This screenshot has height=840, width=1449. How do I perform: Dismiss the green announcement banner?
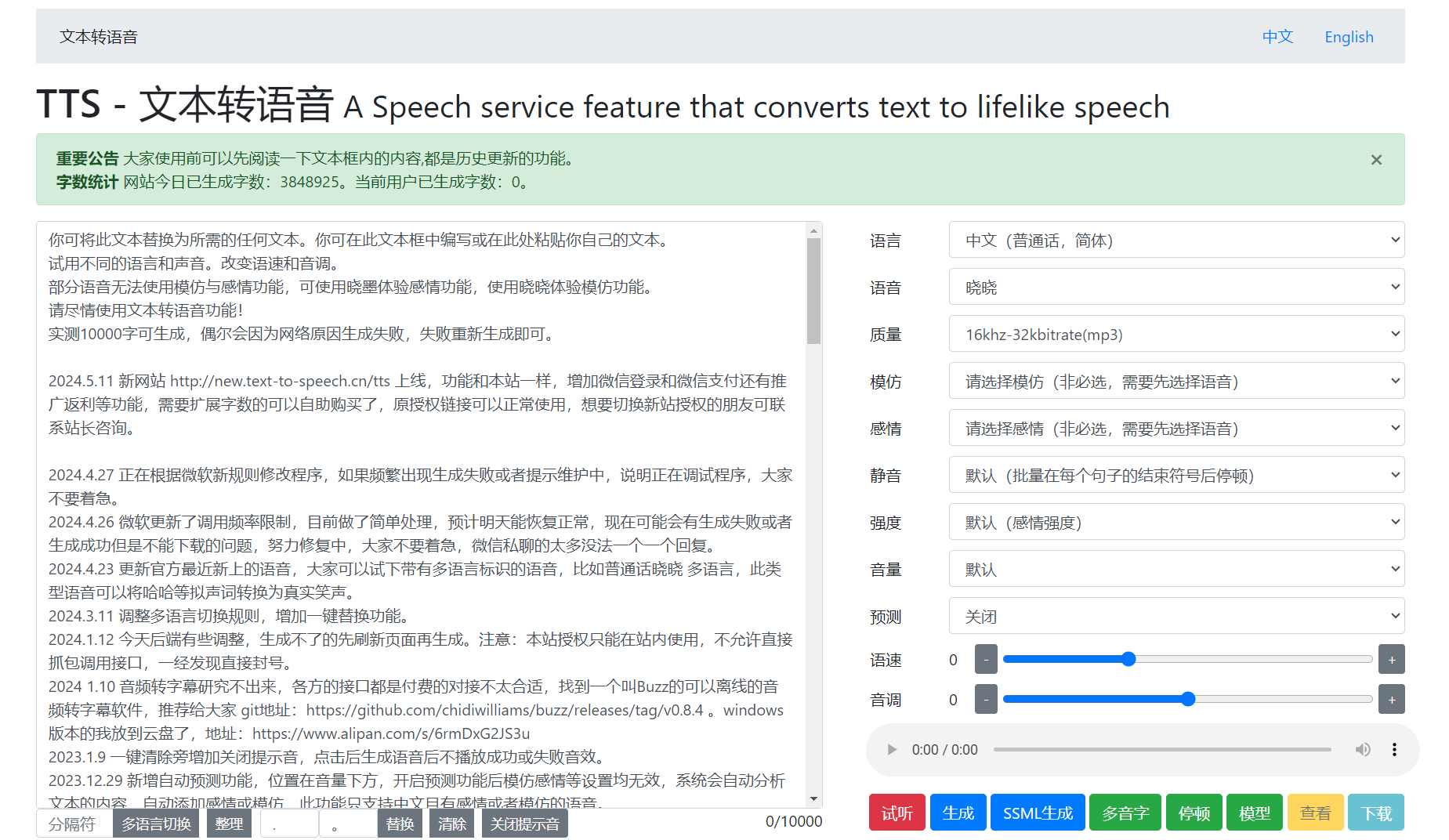point(1376,159)
